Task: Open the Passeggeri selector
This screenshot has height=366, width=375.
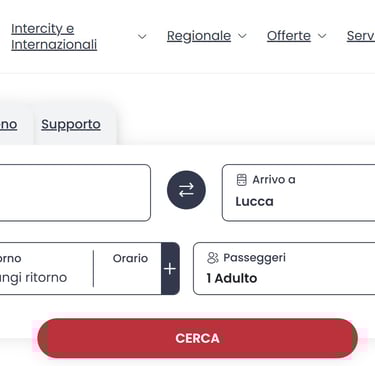Action: (x=284, y=269)
